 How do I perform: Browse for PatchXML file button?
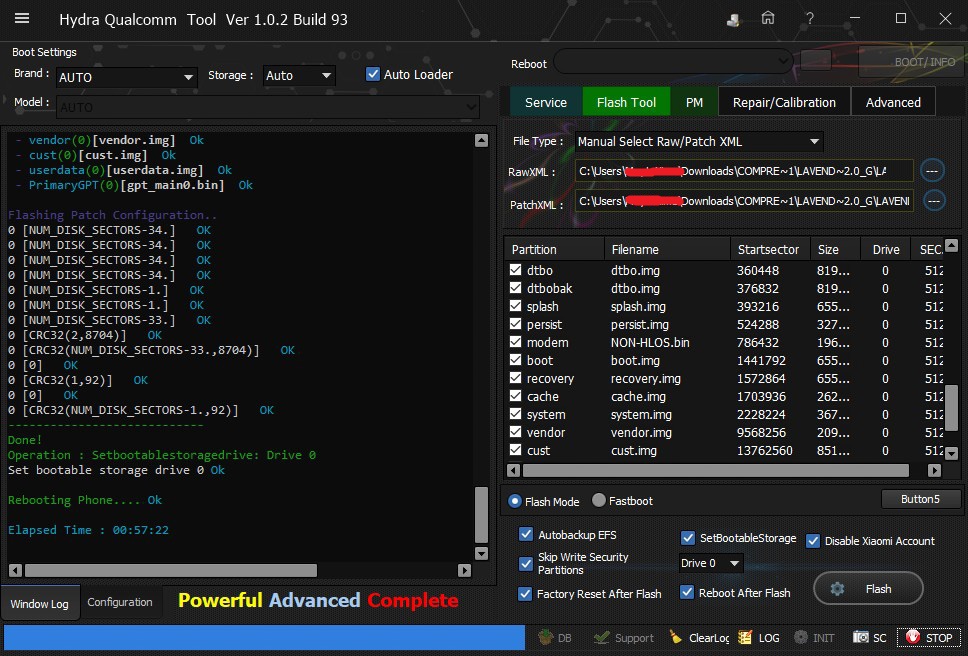[x=934, y=201]
